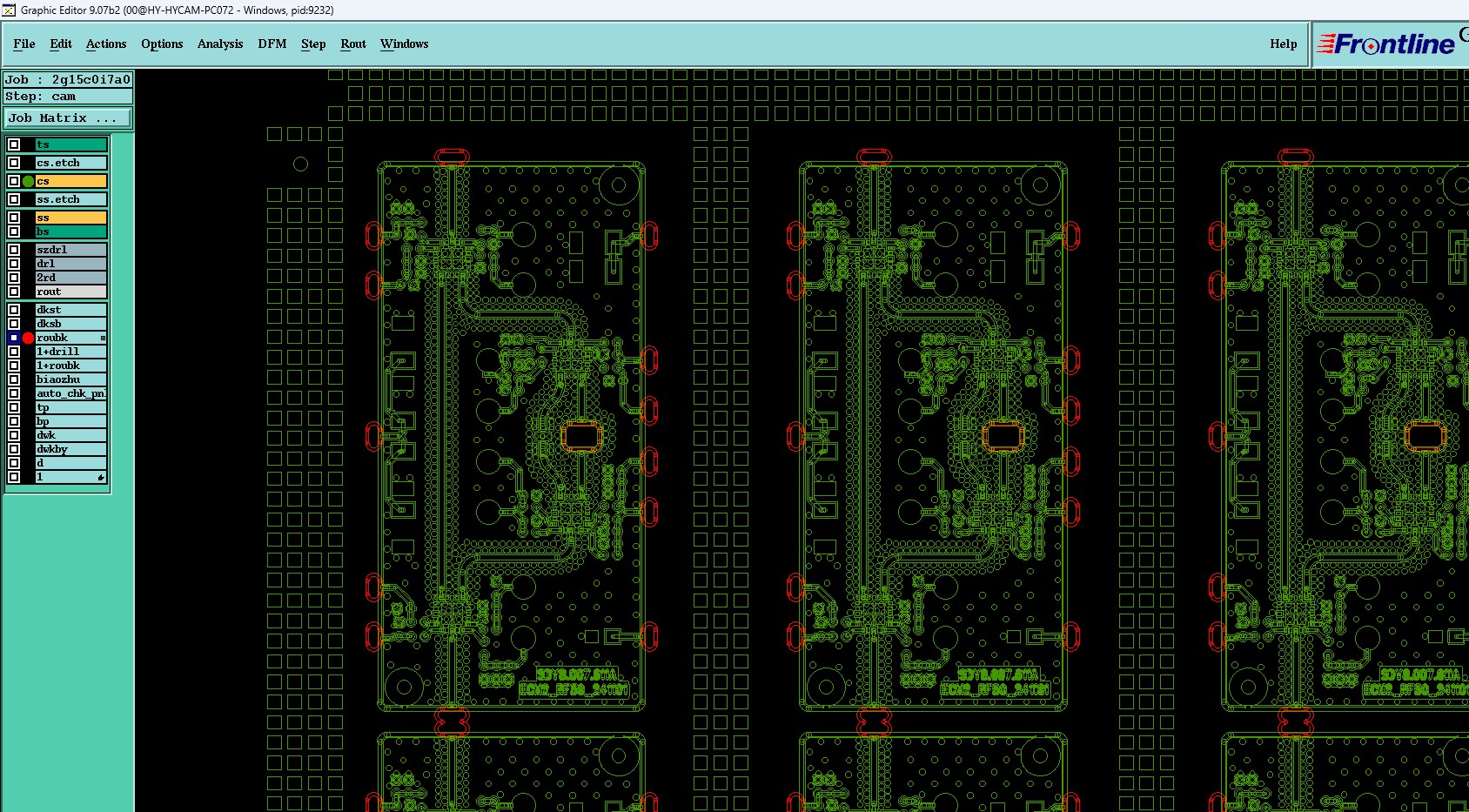Toggle the bs layer checkbox

click(14, 232)
